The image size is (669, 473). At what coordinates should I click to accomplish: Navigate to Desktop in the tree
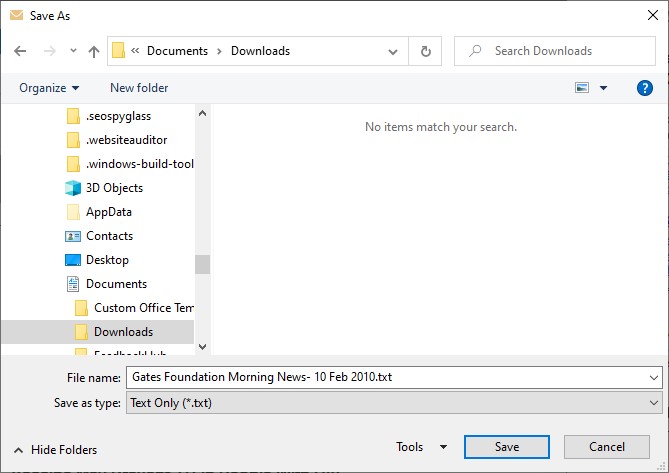coord(107,260)
